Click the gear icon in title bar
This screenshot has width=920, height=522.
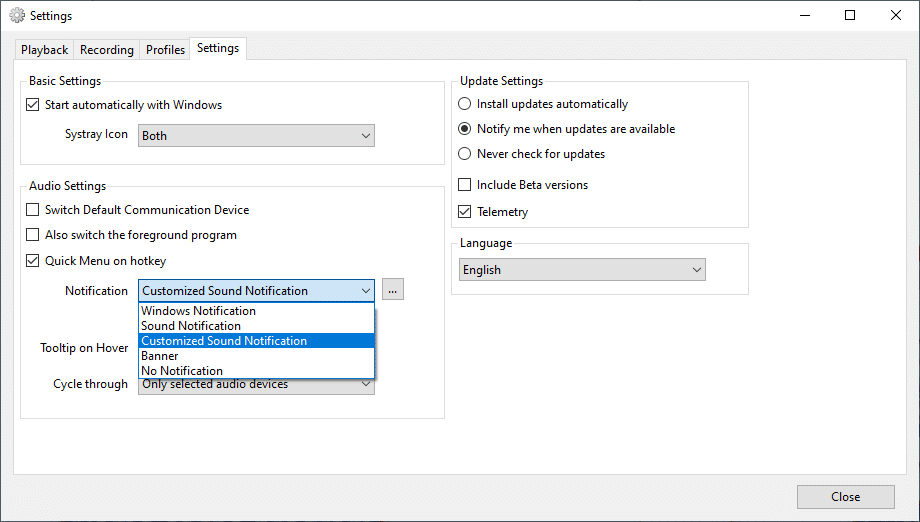click(x=17, y=15)
